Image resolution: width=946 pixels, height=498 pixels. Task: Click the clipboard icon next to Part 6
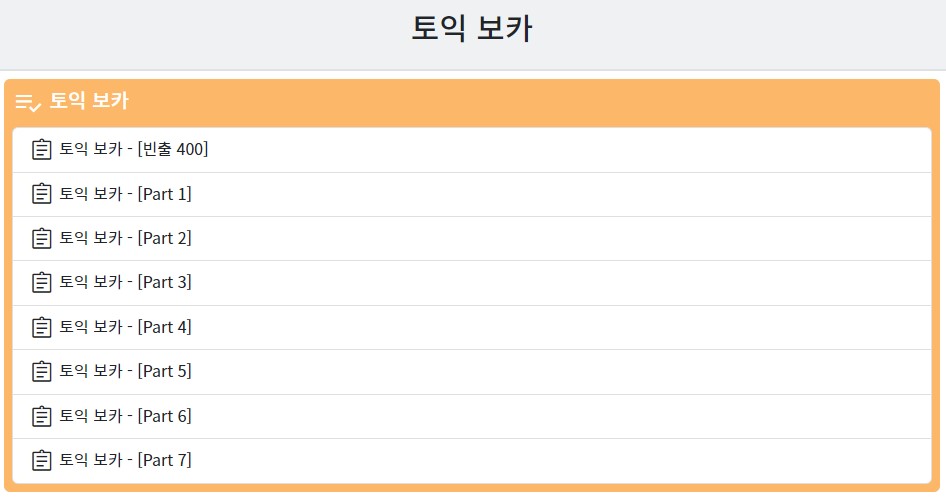coord(42,416)
